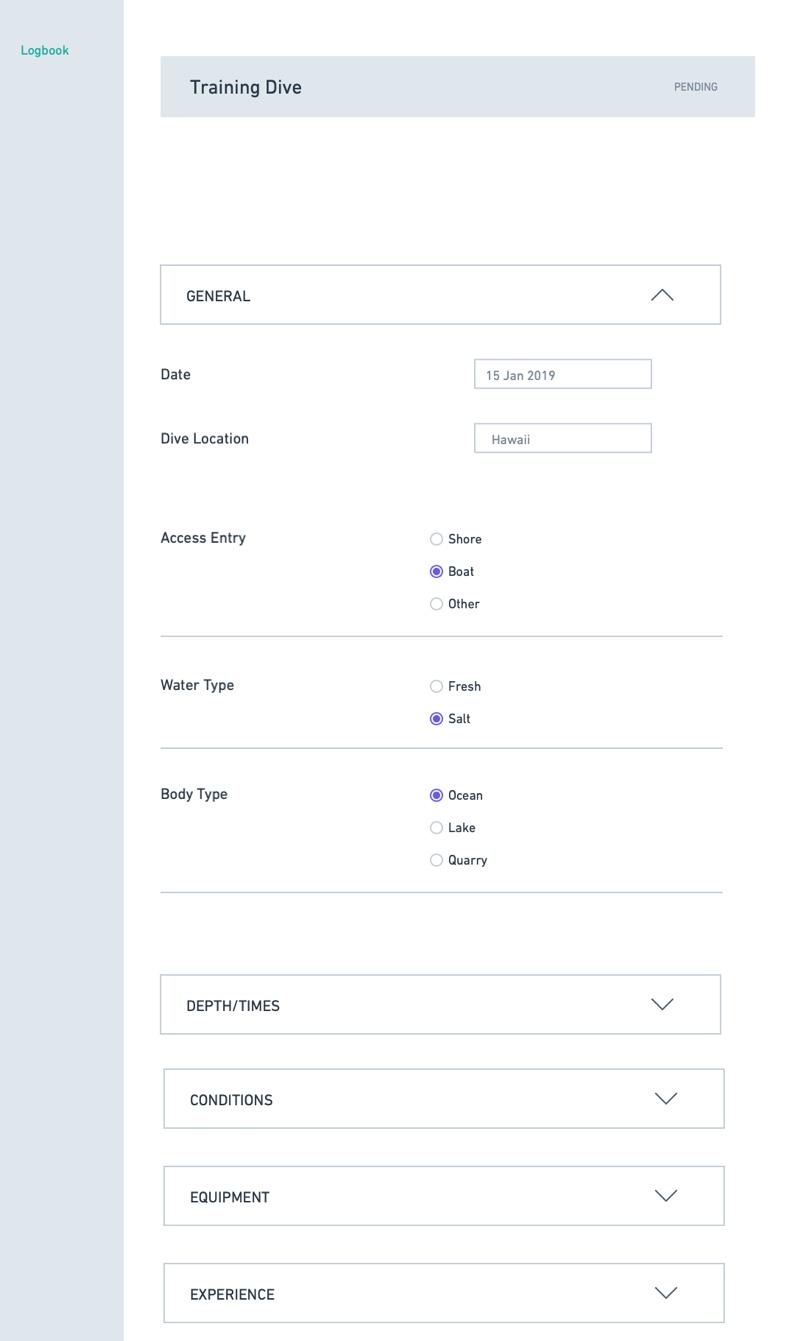Click the Dive Location field showing Hawaii
Viewport: 795px width, 1341px height.
[563, 438]
